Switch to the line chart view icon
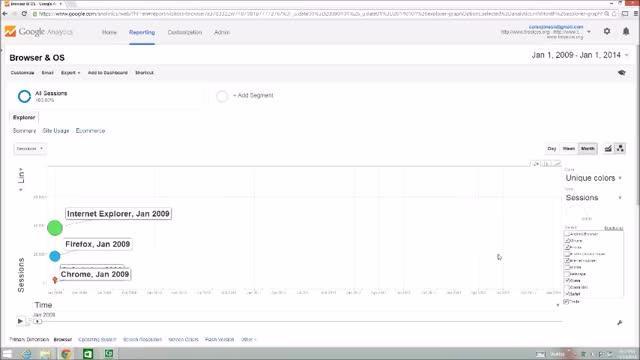Viewport: 640px width, 360px height. (x=608, y=149)
